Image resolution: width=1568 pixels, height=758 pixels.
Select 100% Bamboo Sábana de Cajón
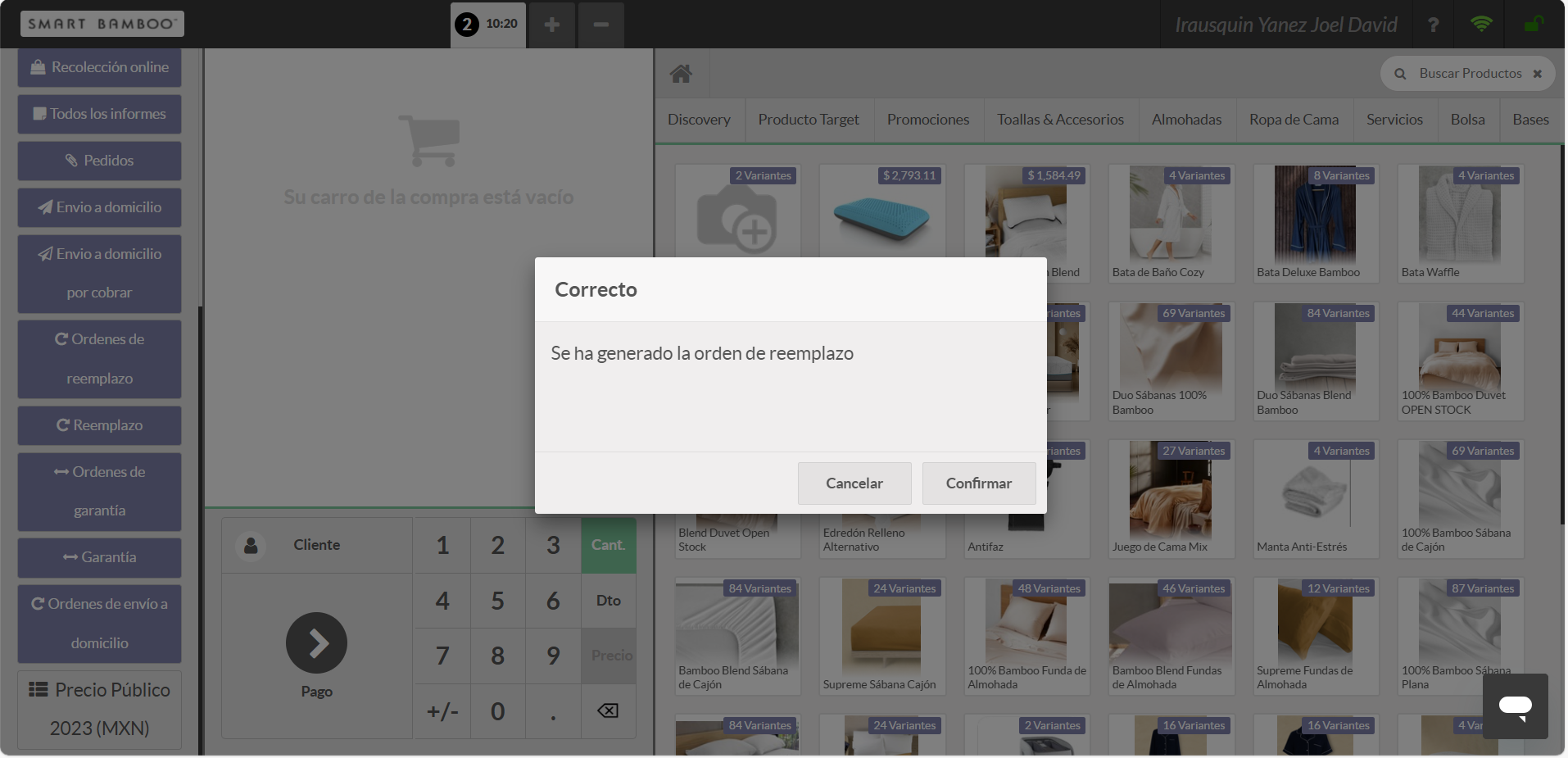click(x=1461, y=499)
